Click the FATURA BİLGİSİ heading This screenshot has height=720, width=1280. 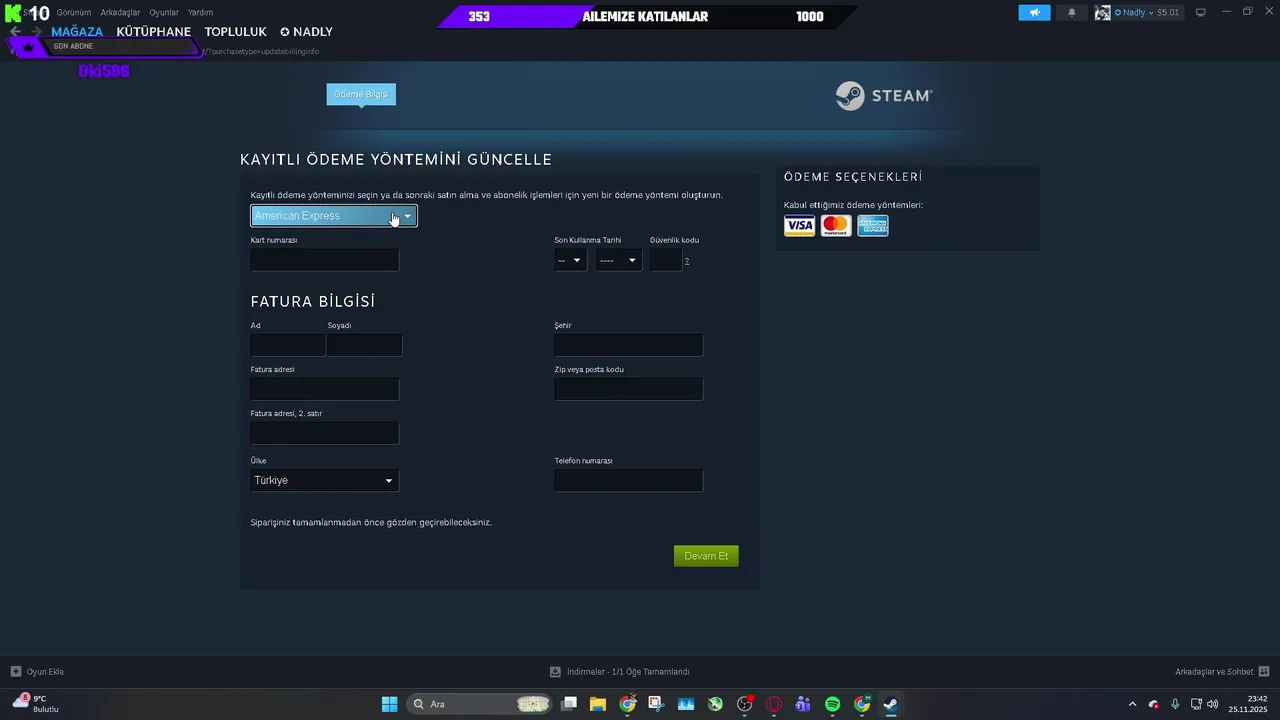(x=313, y=302)
